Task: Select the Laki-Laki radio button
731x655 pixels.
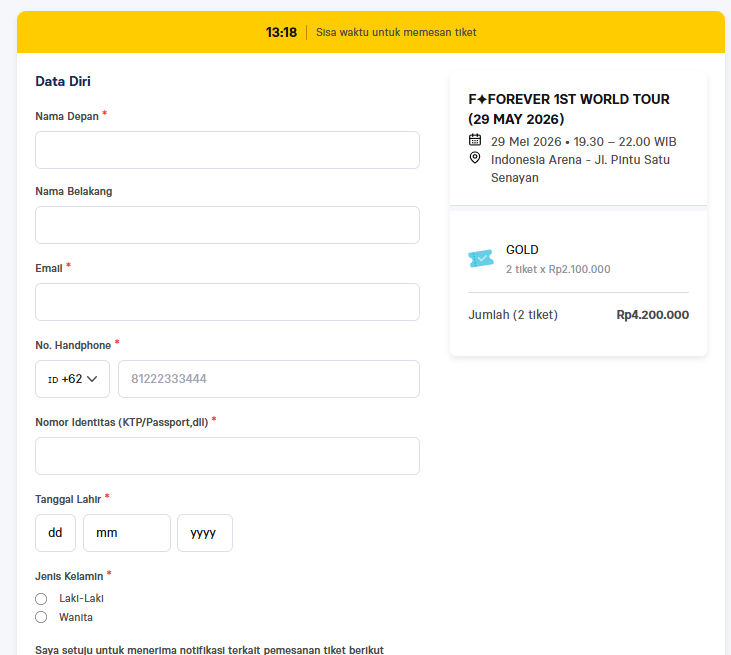Action: pyautogui.click(x=41, y=599)
